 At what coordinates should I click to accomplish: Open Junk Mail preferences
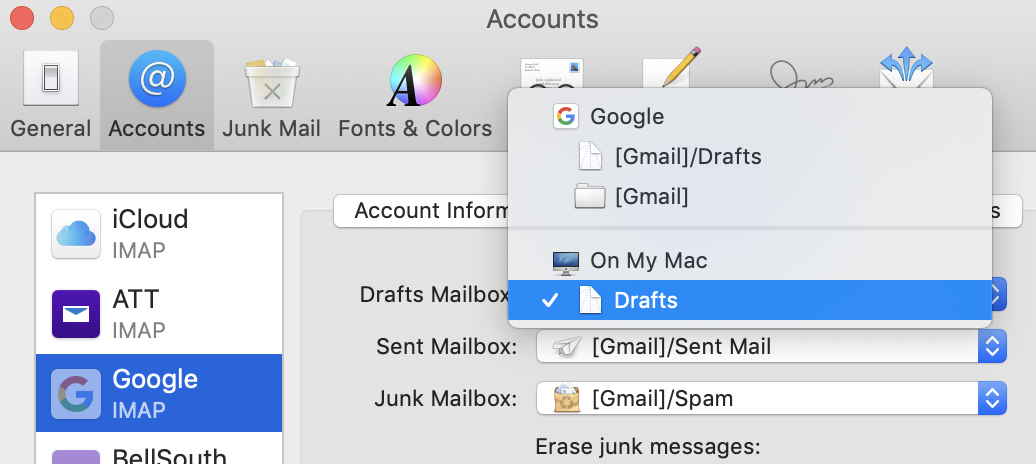[272, 95]
